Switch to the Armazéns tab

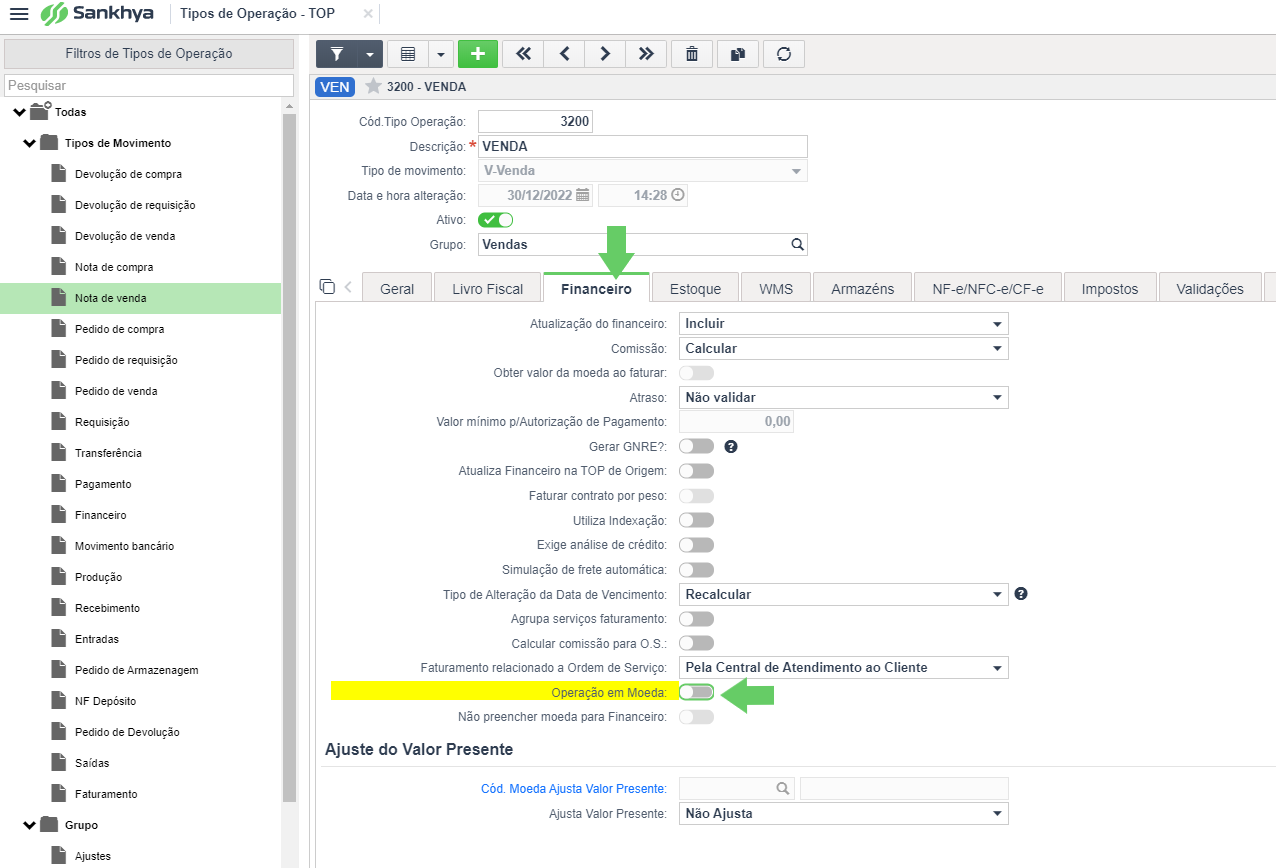[863, 288]
